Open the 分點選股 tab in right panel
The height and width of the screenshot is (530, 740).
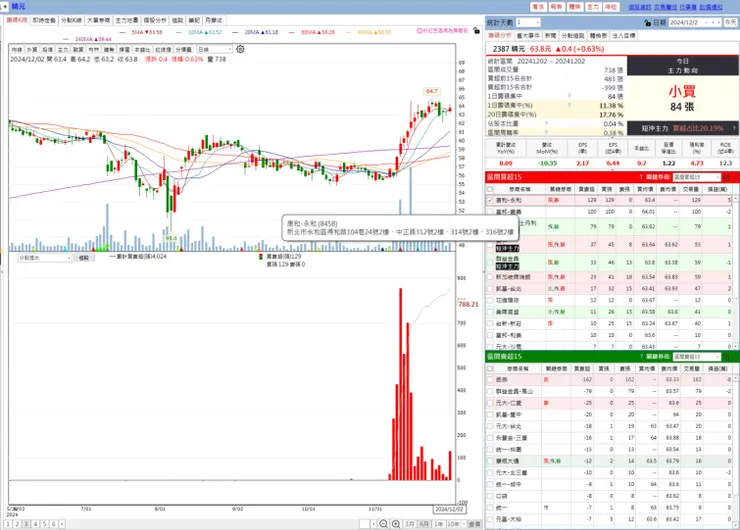[x=572, y=35]
